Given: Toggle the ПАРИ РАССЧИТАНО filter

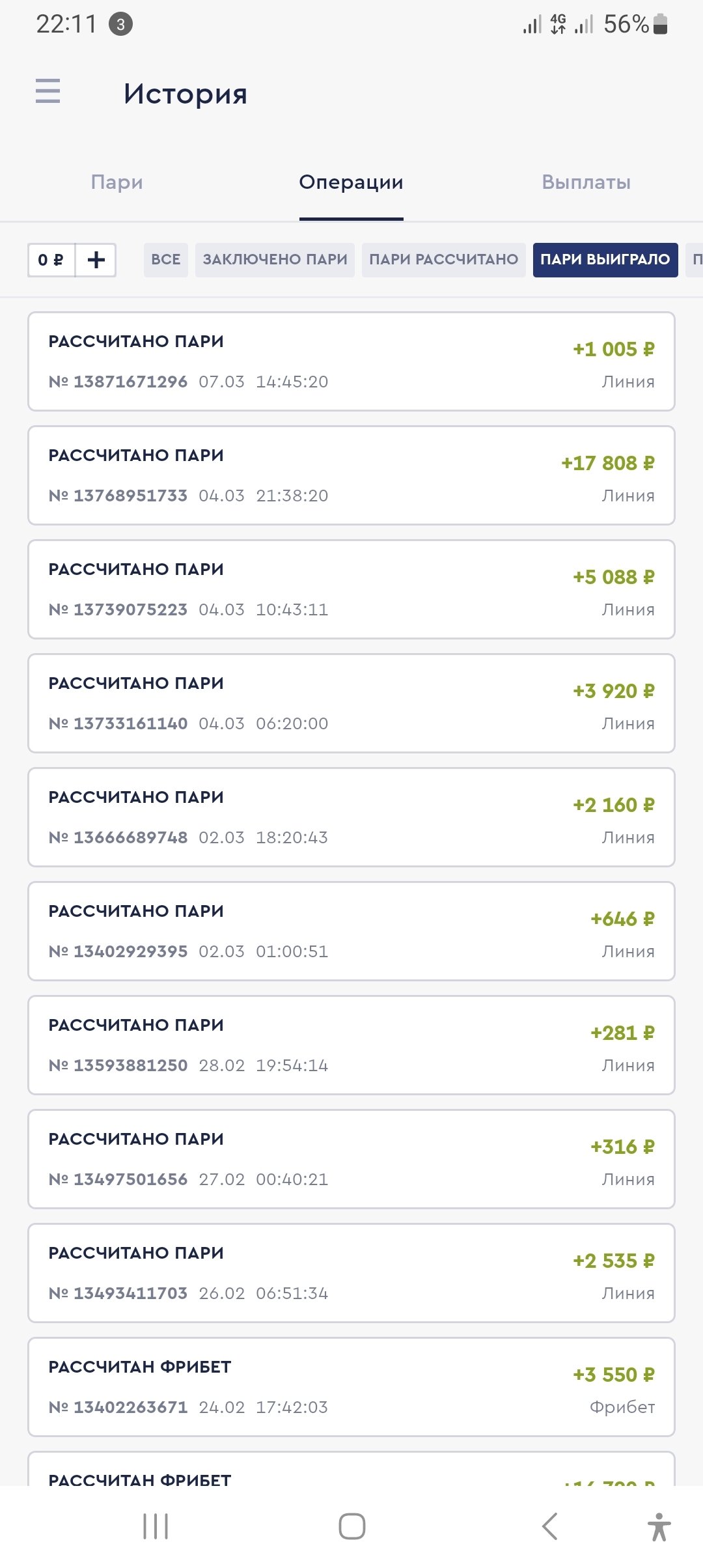Looking at the screenshot, I should (x=443, y=260).
